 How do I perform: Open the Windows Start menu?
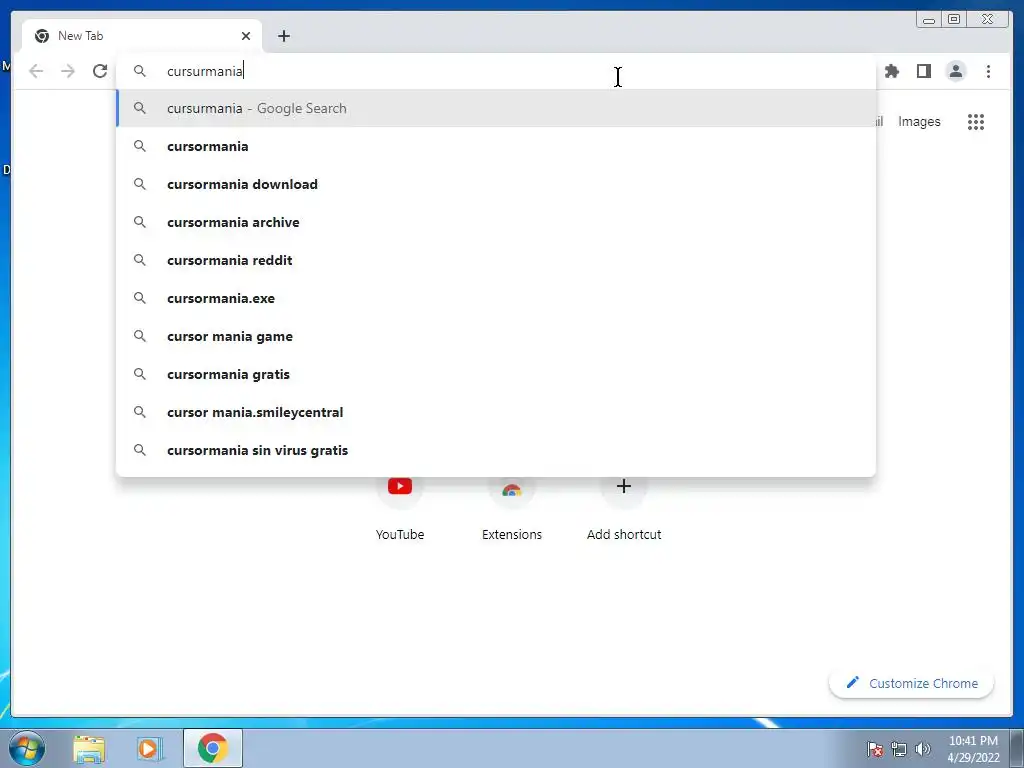pos(27,748)
